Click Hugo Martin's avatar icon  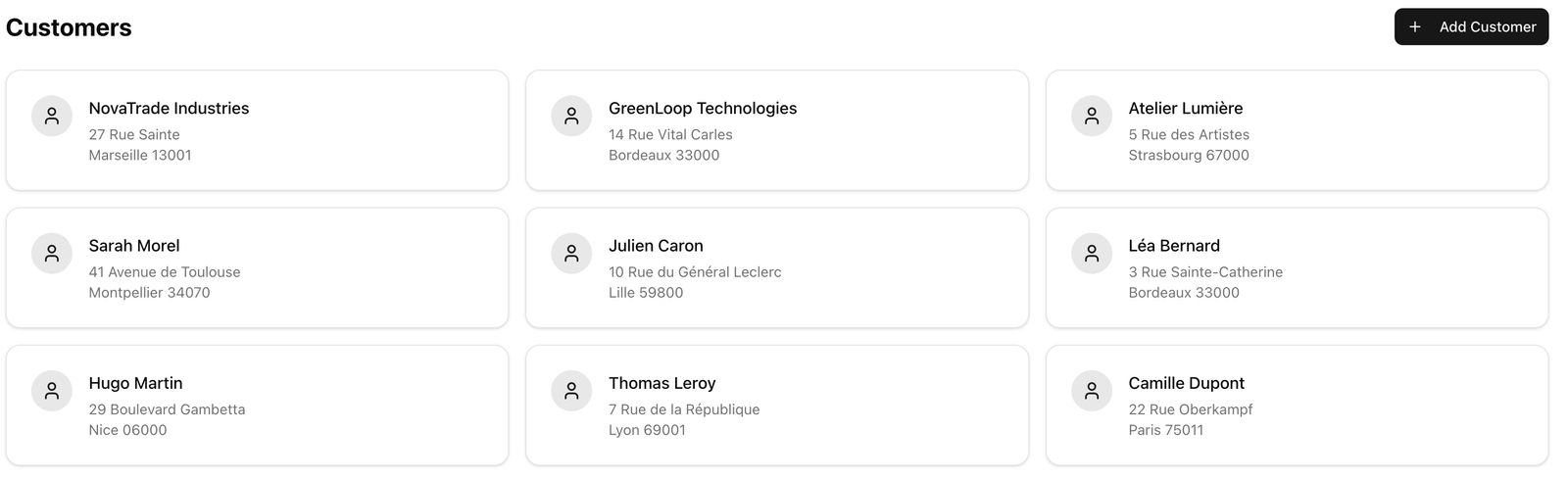pos(52,391)
